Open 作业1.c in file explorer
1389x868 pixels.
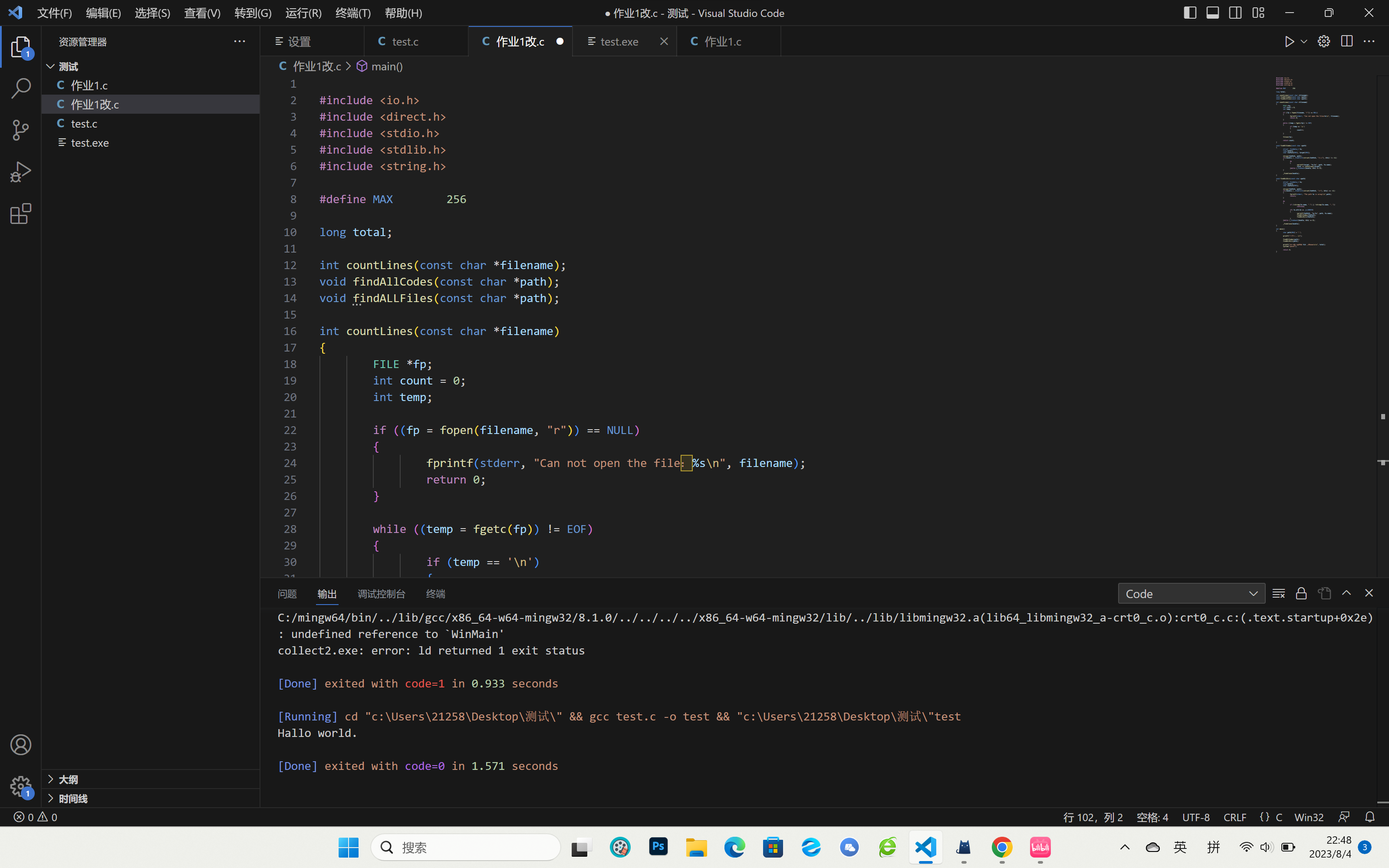(151, 85)
